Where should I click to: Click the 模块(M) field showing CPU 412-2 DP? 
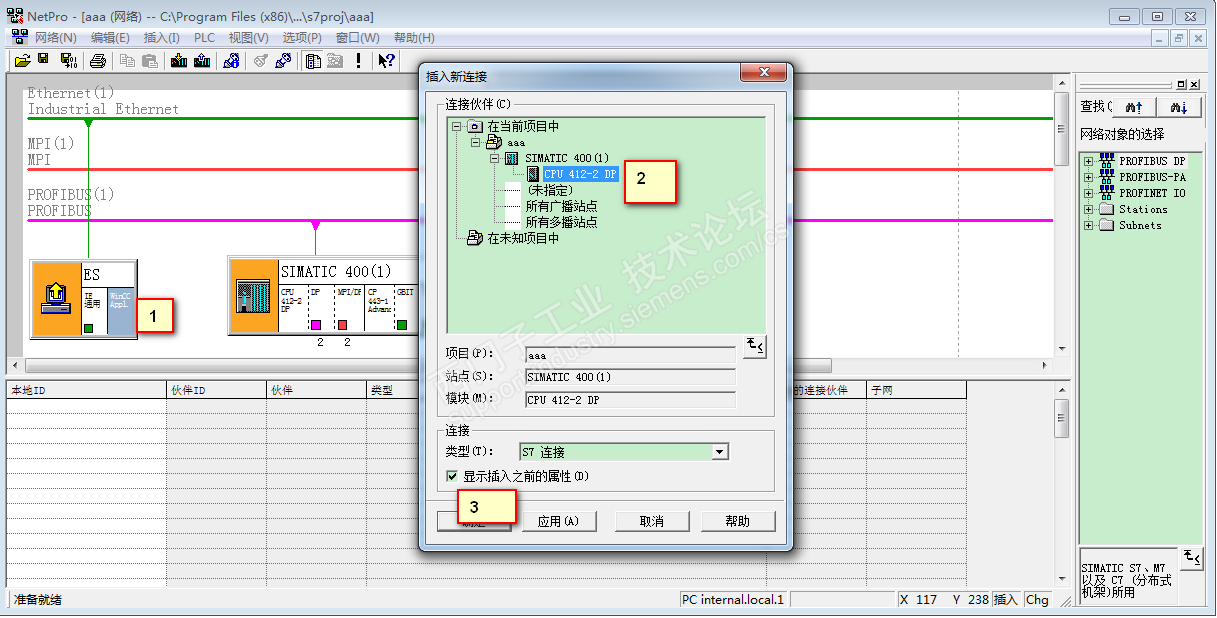click(x=630, y=399)
